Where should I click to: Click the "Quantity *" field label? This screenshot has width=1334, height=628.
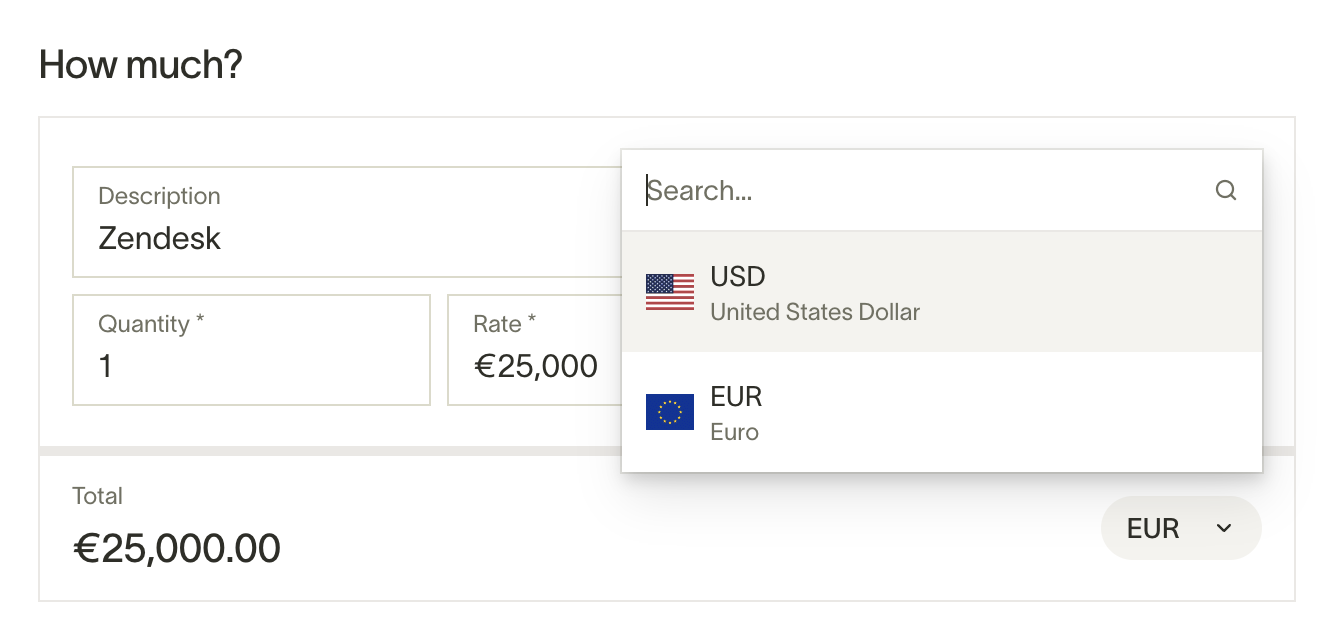click(x=151, y=324)
